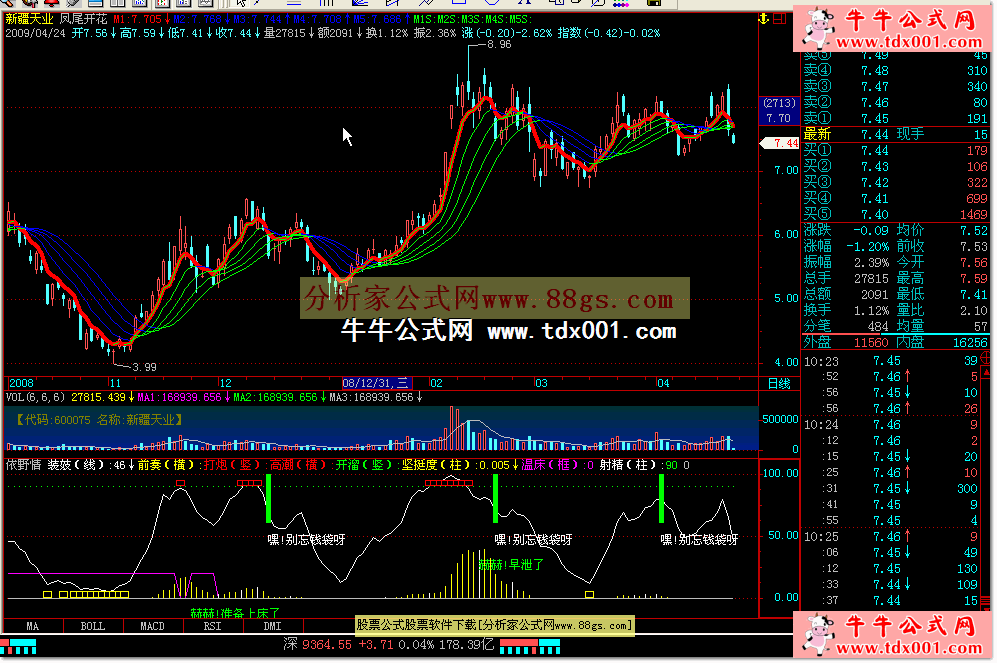The image size is (997, 663).
Task: Click the 温床(框) legend entry
Action: [x=558, y=465]
